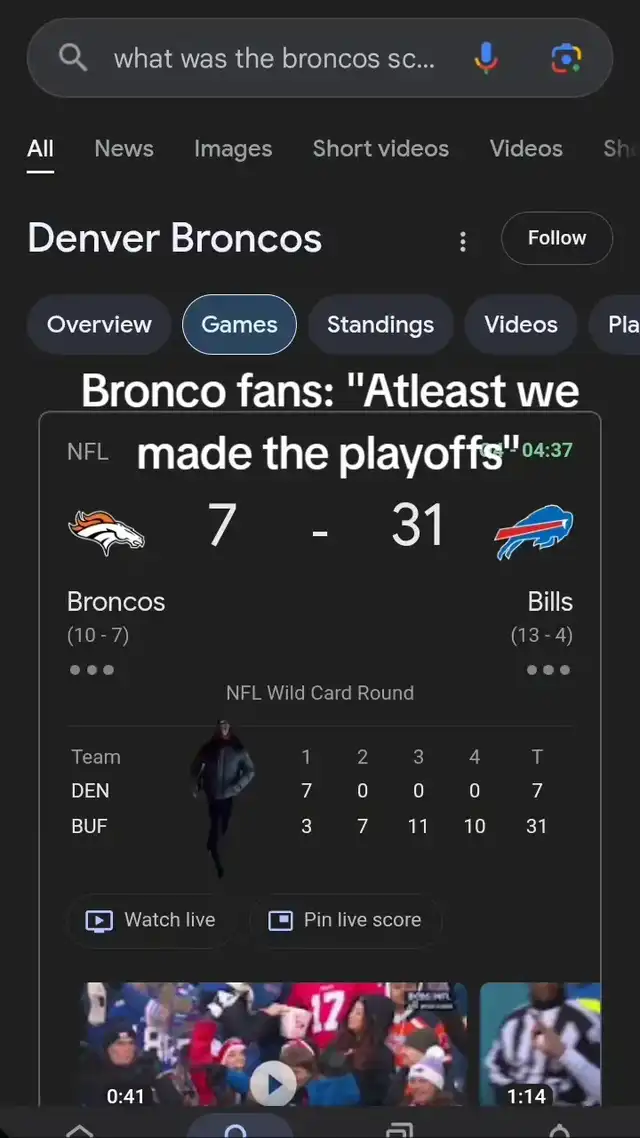This screenshot has height=1138, width=640.
Task: Switch to the Images tab
Action: point(233,149)
